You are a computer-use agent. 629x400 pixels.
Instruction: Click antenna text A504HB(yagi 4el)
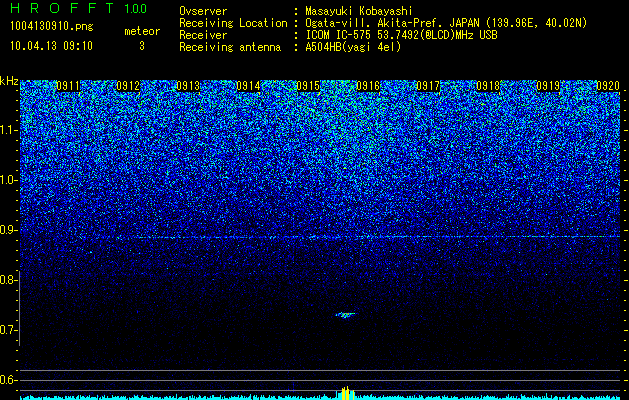[x=353, y=47]
